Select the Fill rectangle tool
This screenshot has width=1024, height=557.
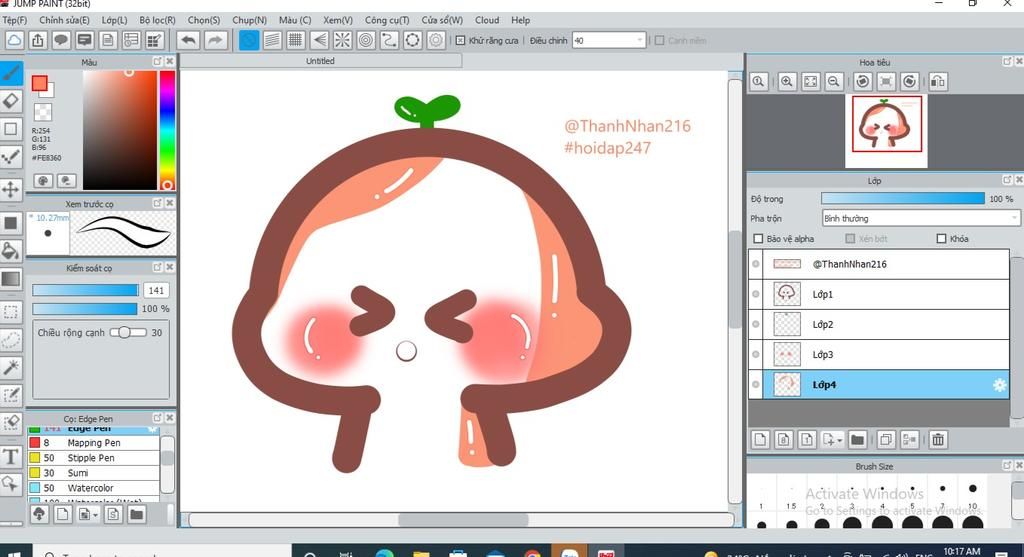pos(11,223)
